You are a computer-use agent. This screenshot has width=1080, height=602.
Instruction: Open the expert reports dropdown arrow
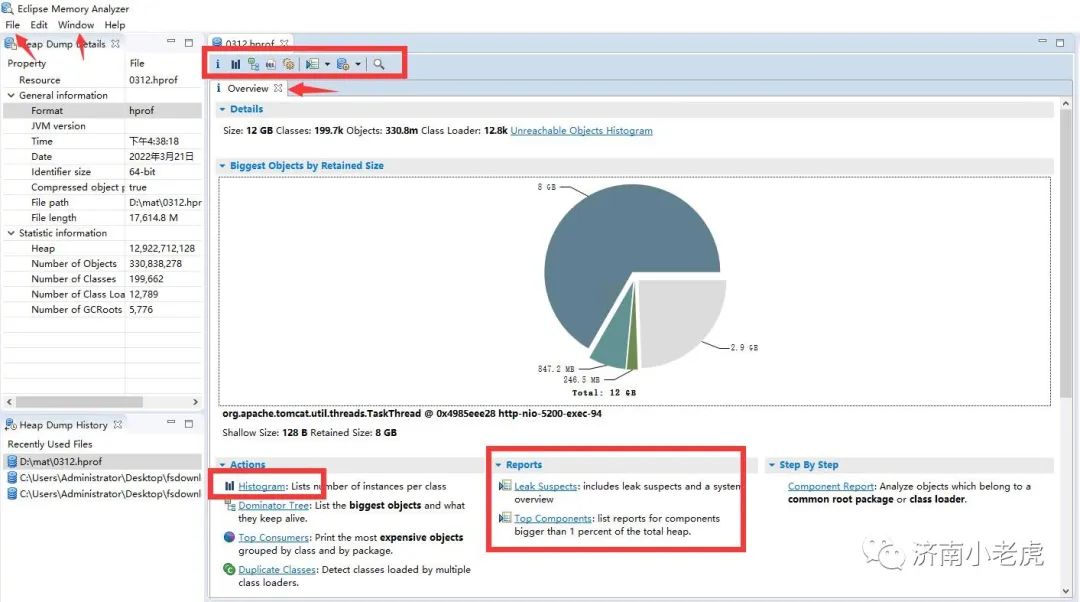pyautogui.click(x=327, y=64)
